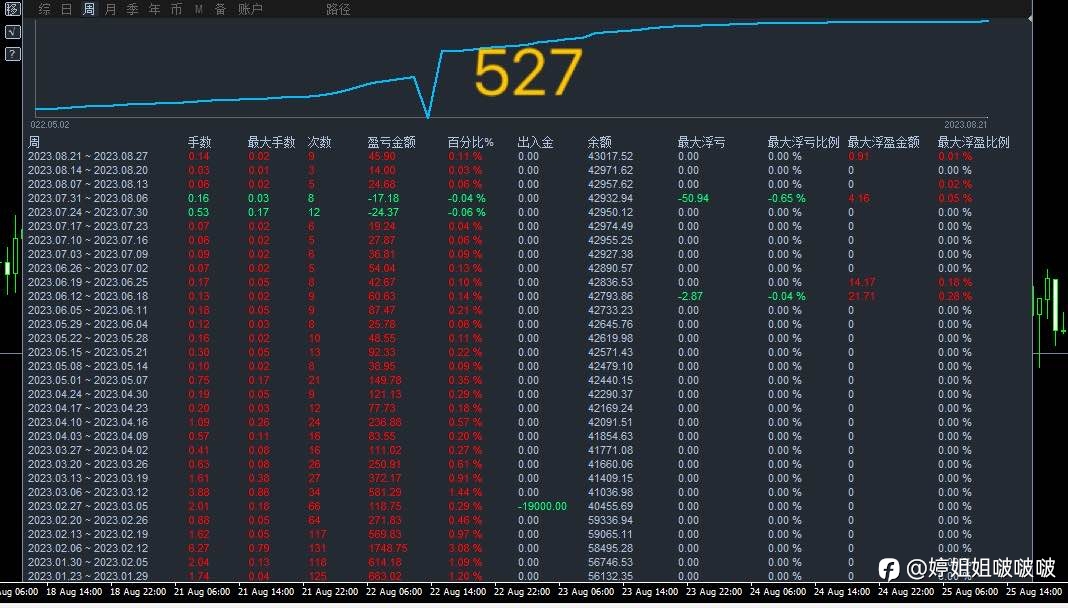Click the -19000.00 withdrawal value
Image resolution: width=1068 pixels, height=608 pixels.
pyautogui.click(x=541, y=506)
